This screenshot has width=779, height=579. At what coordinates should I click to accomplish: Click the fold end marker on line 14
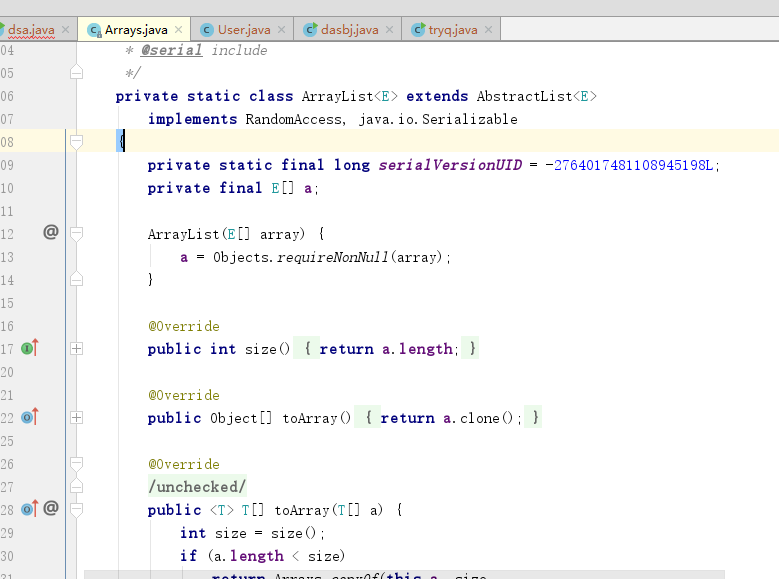pos(77,279)
